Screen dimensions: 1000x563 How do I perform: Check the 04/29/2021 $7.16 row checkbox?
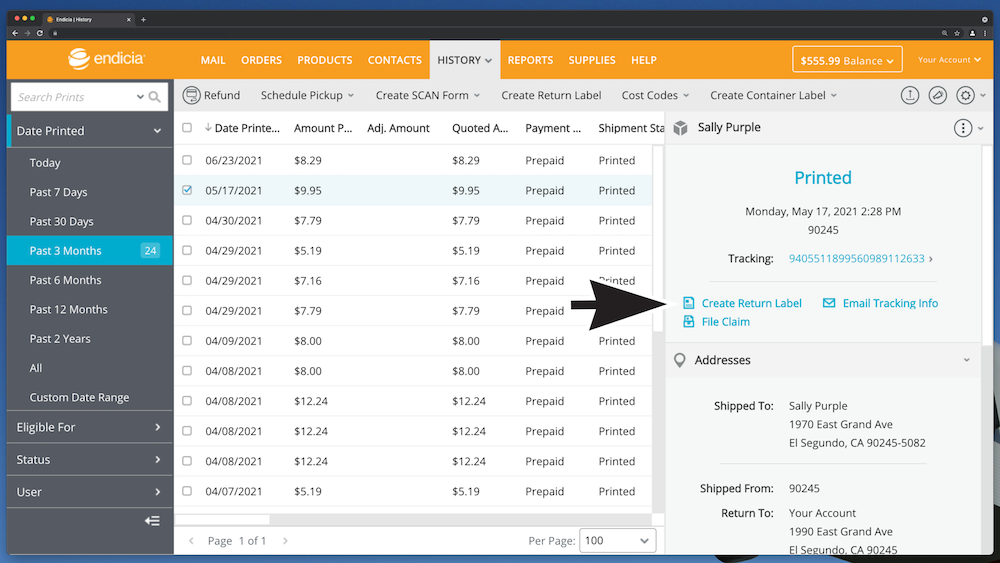[187, 280]
